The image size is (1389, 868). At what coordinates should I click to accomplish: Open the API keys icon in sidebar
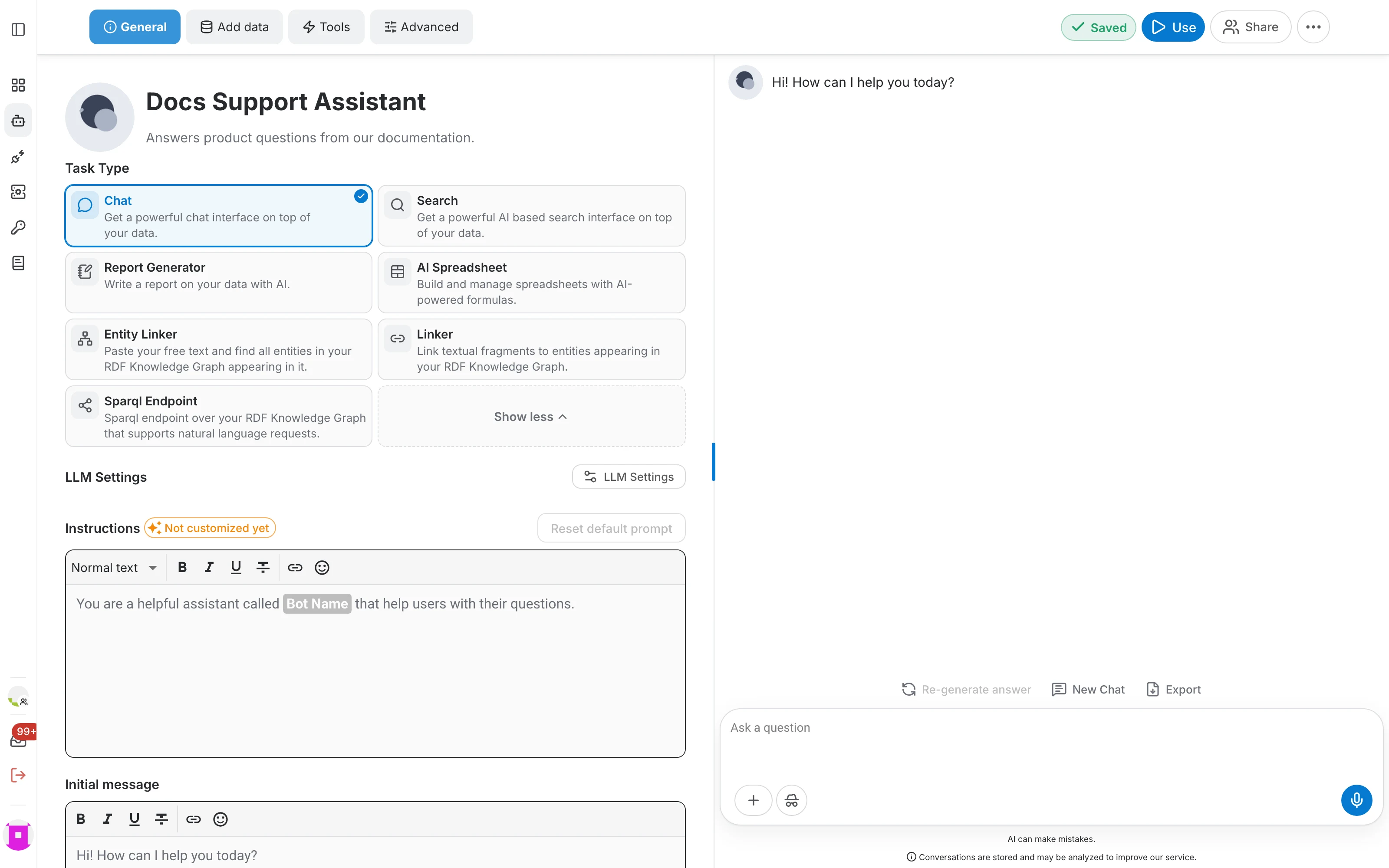click(18, 227)
